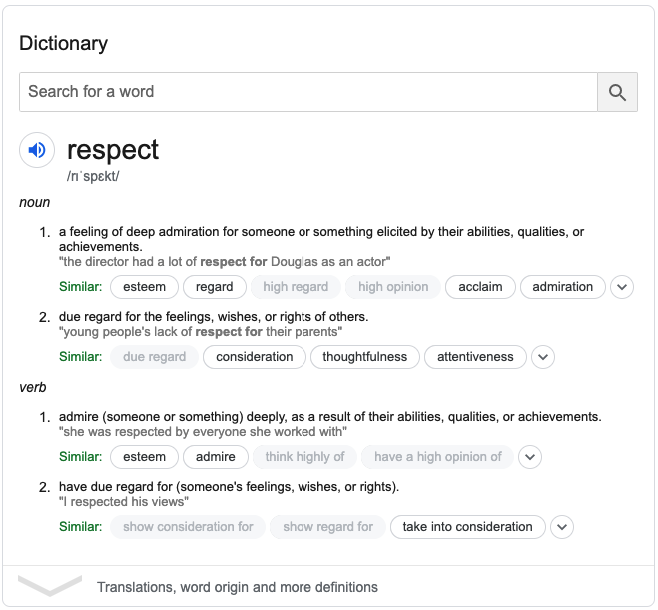
Task: Show more synonyms after 'take into consideration'
Action: click(562, 527)
